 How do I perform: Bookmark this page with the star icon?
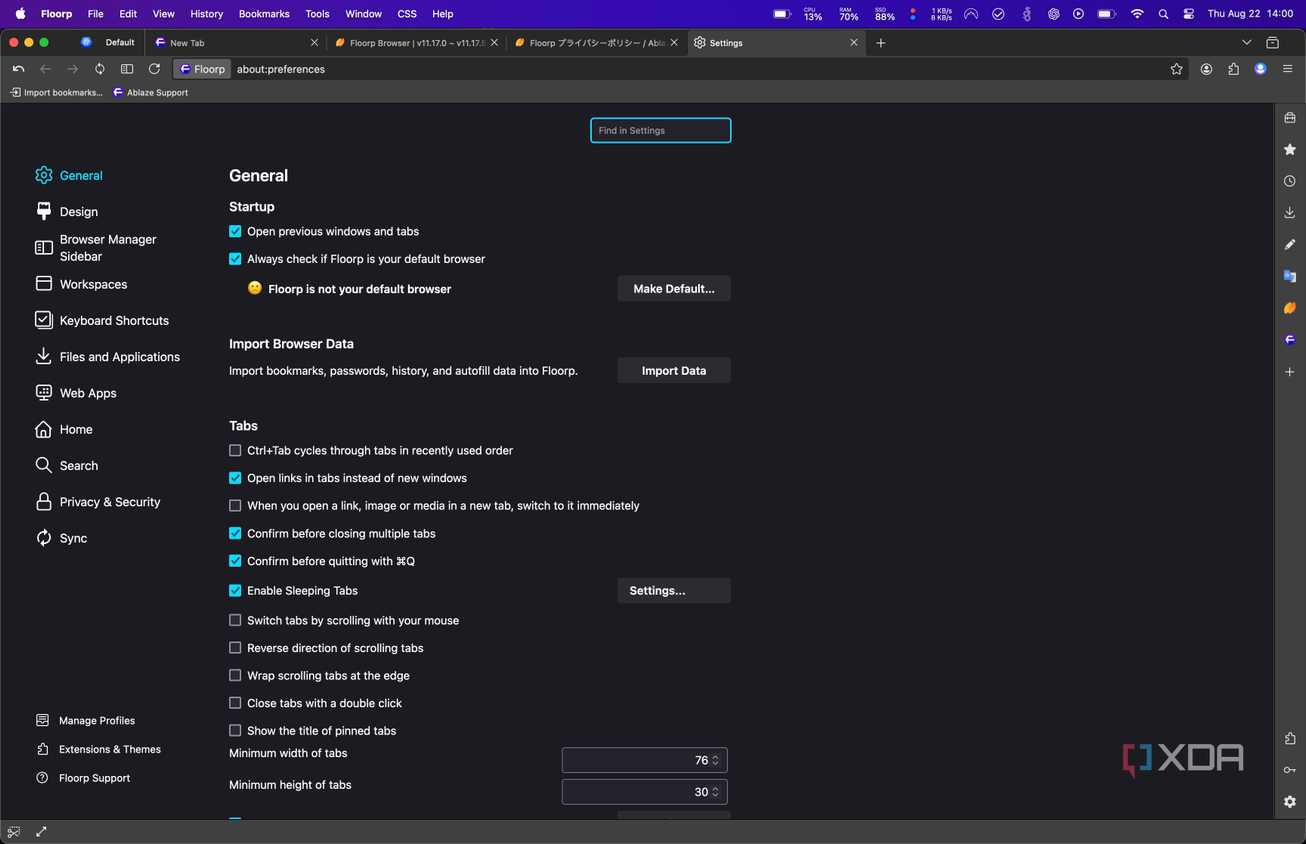[x=1177, y=69]
